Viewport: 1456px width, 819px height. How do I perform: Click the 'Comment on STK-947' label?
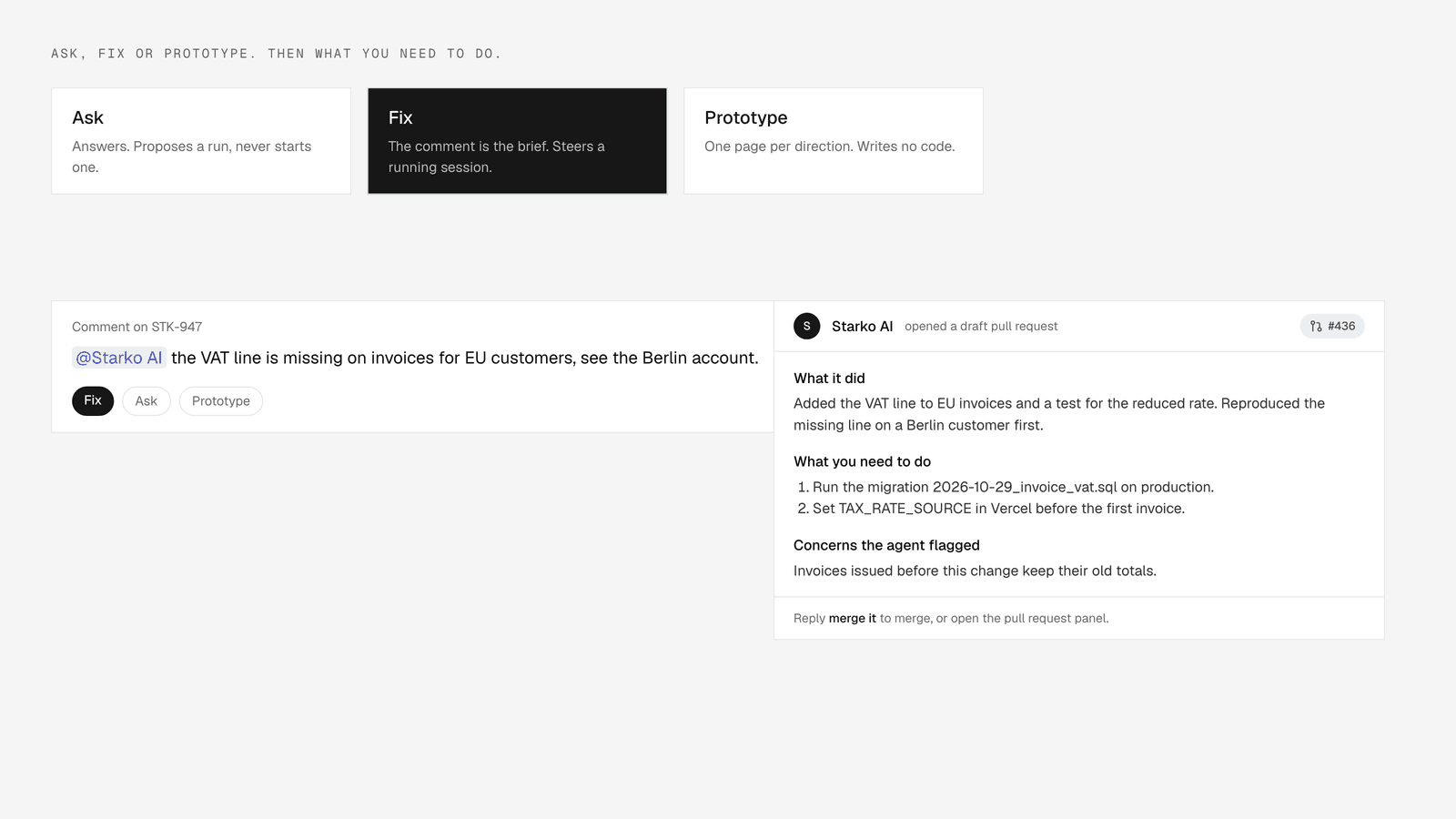tap(137, 327)
